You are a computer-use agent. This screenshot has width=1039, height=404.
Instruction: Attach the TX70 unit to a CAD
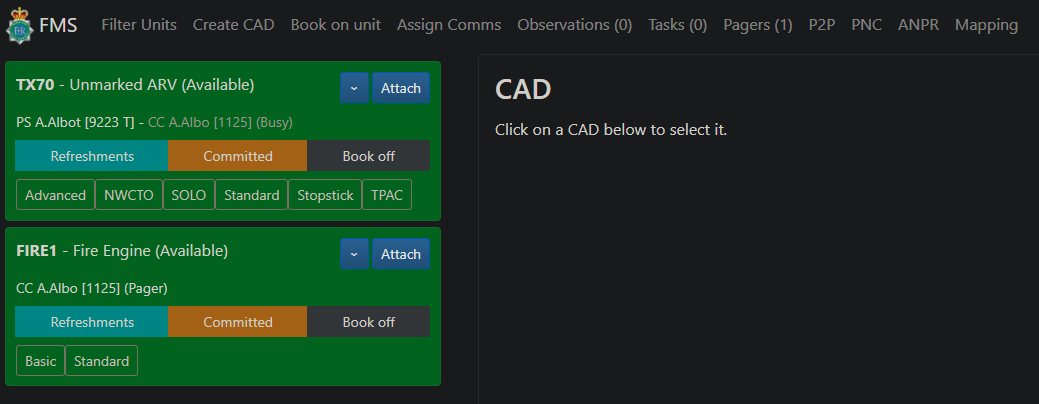401,88
